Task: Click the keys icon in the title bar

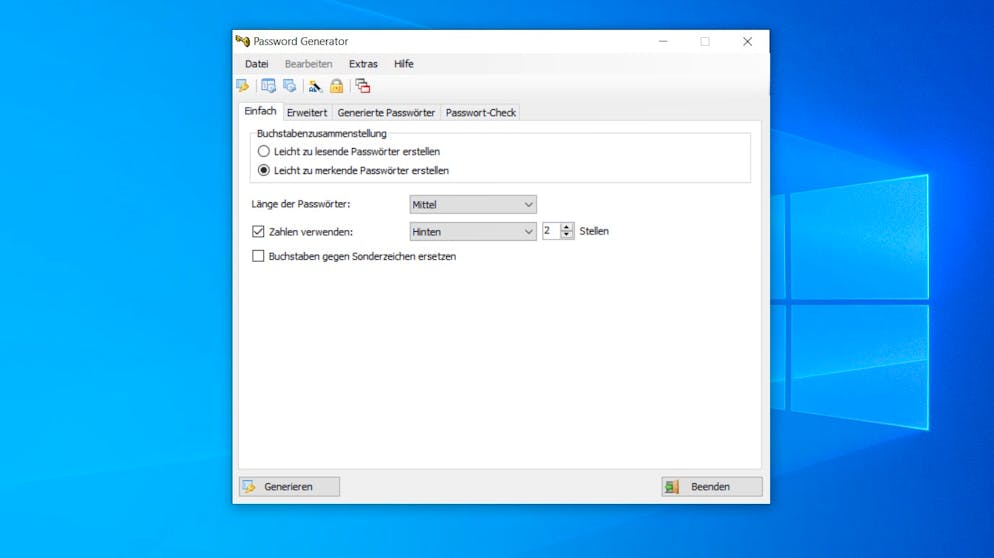Action: [242, 41]
